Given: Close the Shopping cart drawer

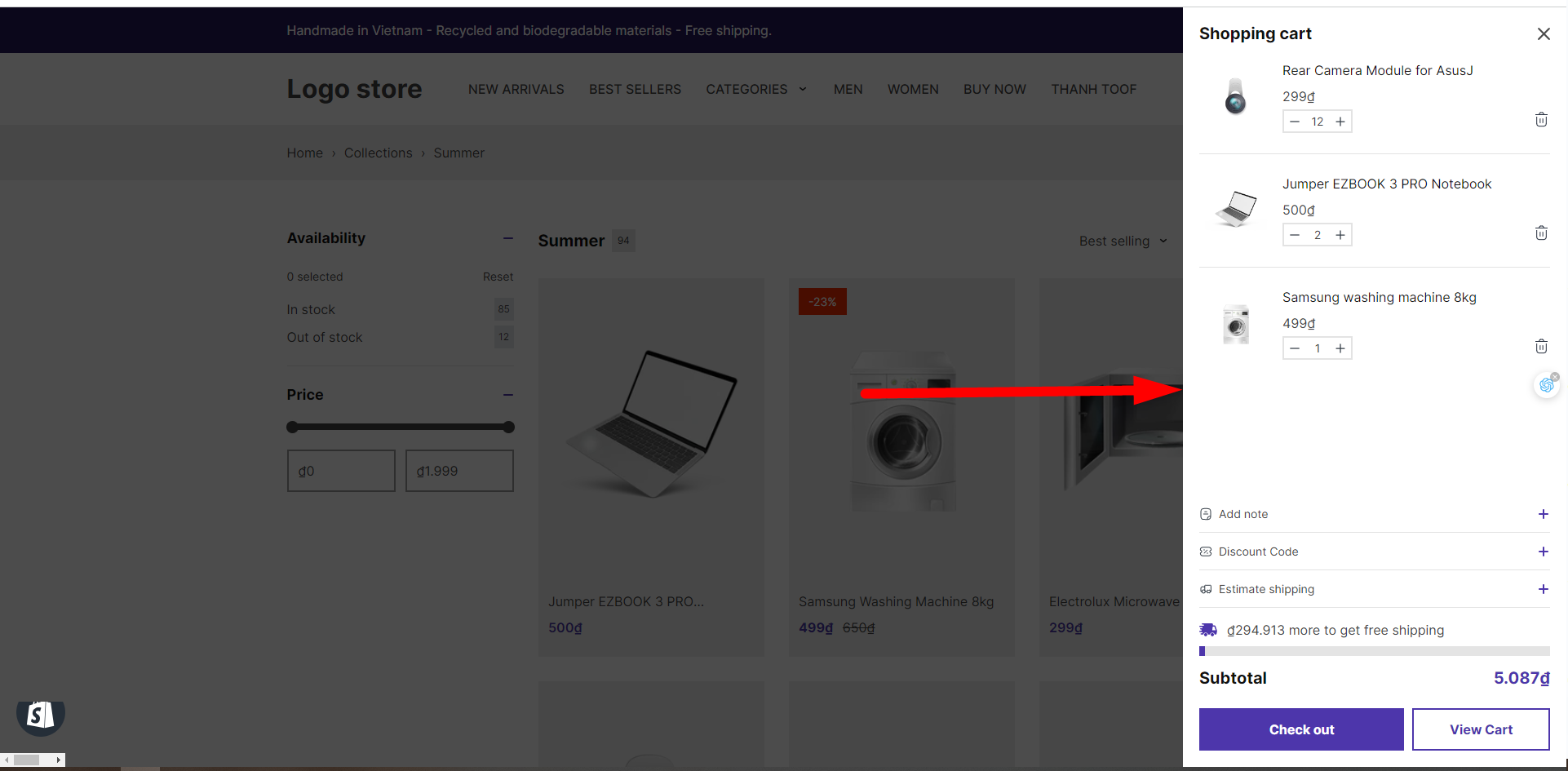Looking at the screenshot, I should (x=1544, y=33).
